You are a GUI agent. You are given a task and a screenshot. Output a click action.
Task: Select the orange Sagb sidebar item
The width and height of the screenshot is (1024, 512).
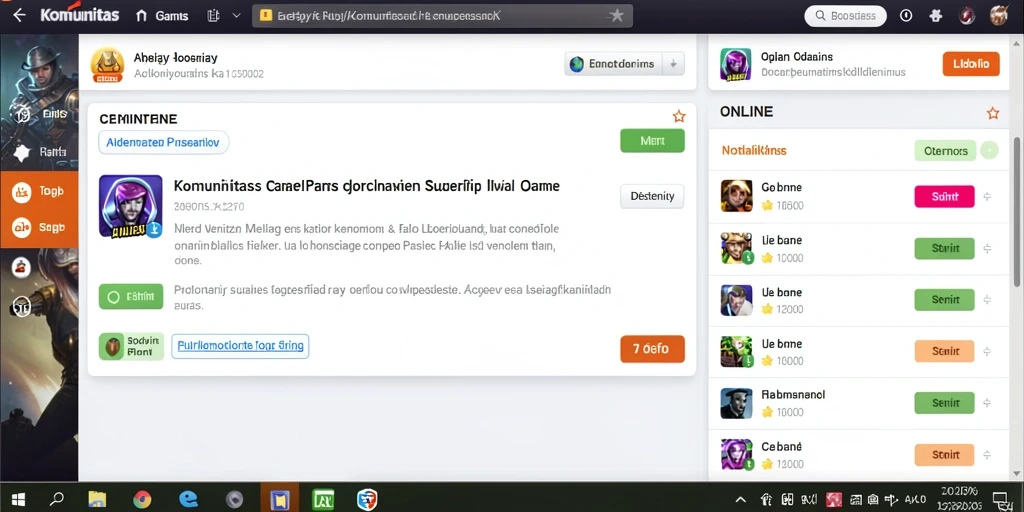[x=39, y=227]
